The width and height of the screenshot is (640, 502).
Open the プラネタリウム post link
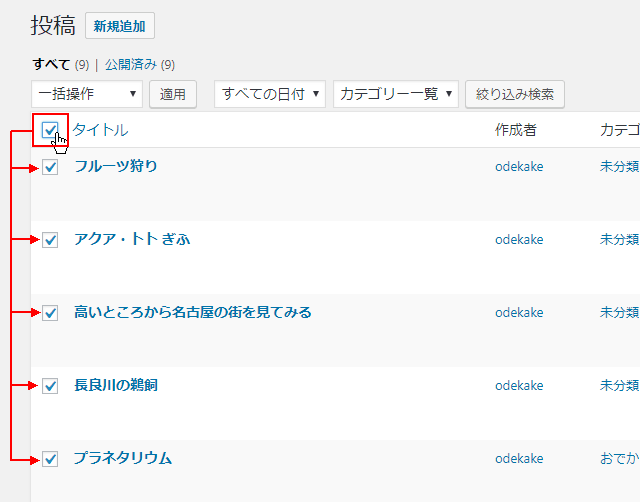click(x=123, y=458)
